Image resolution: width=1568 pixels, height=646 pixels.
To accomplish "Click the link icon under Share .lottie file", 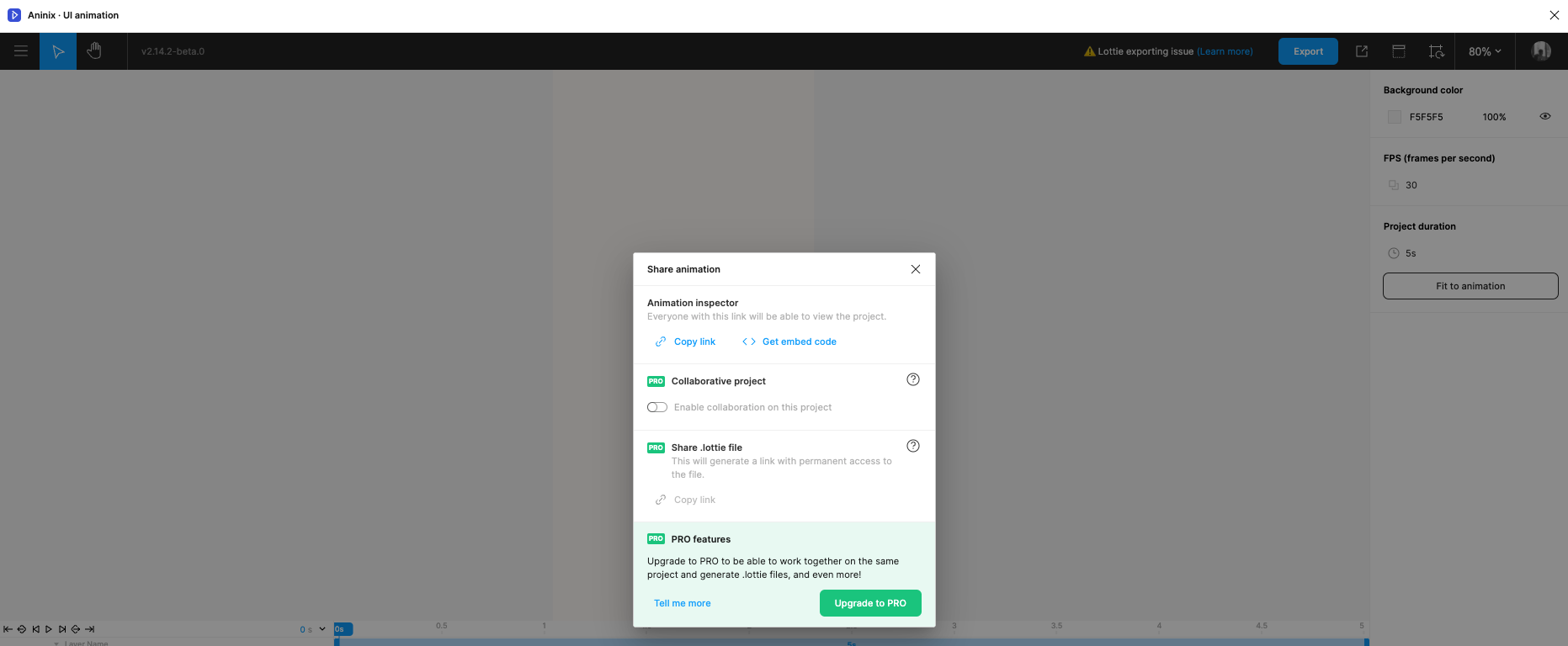I will [x=661, y=500].
